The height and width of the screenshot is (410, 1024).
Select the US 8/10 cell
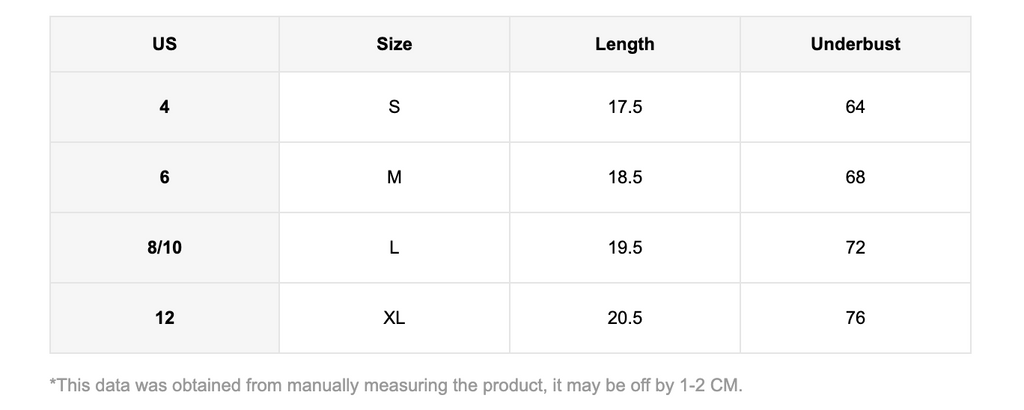pyautogui.click(x=165, y=248)
